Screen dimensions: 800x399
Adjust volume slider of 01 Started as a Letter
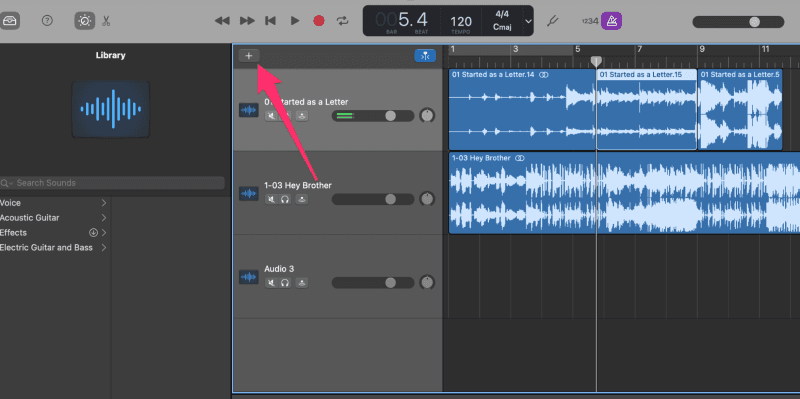coord(373,116)
